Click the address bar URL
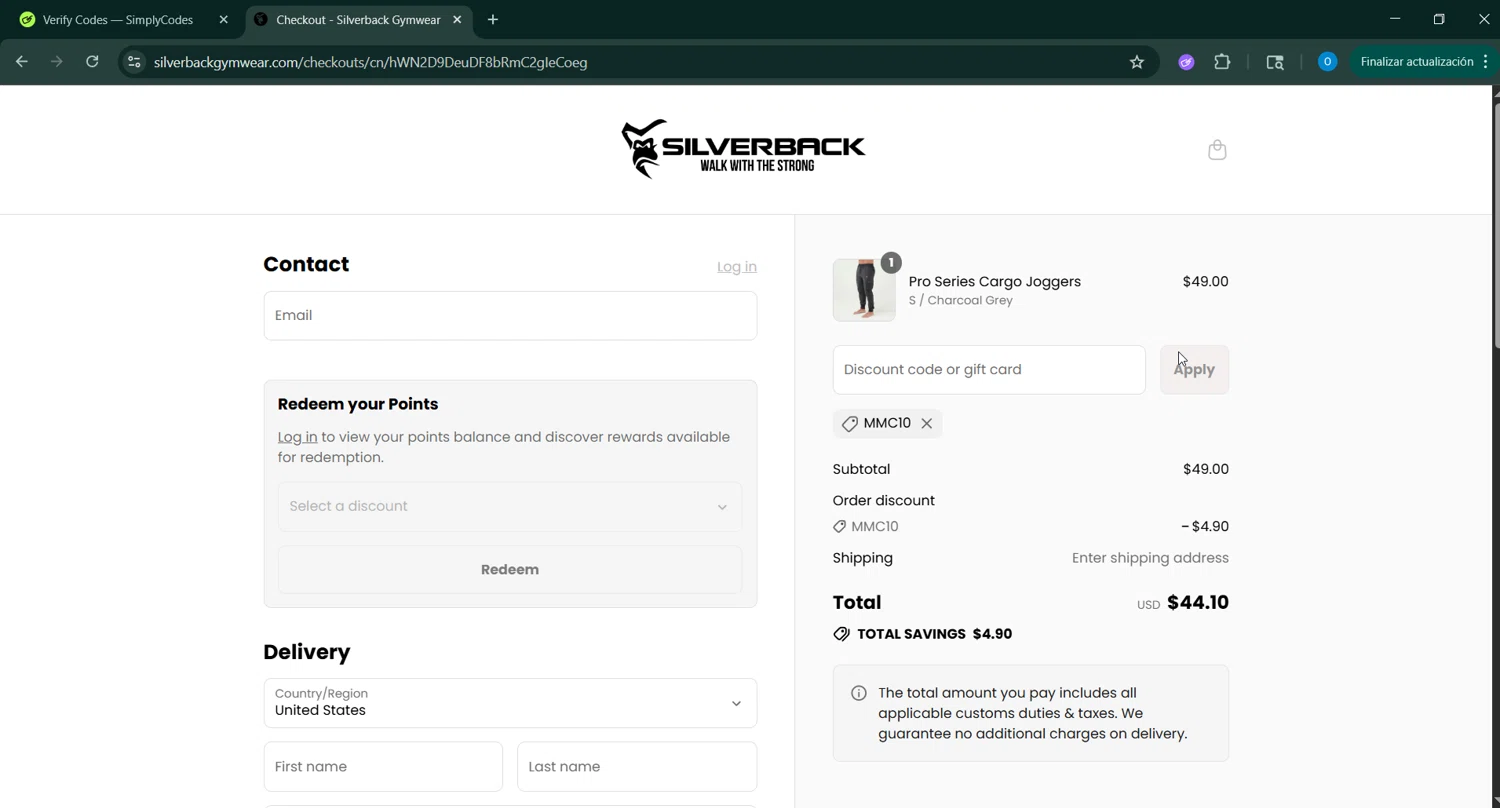The height and width of the screenshot is (808, 1500). tap(371, 62)
